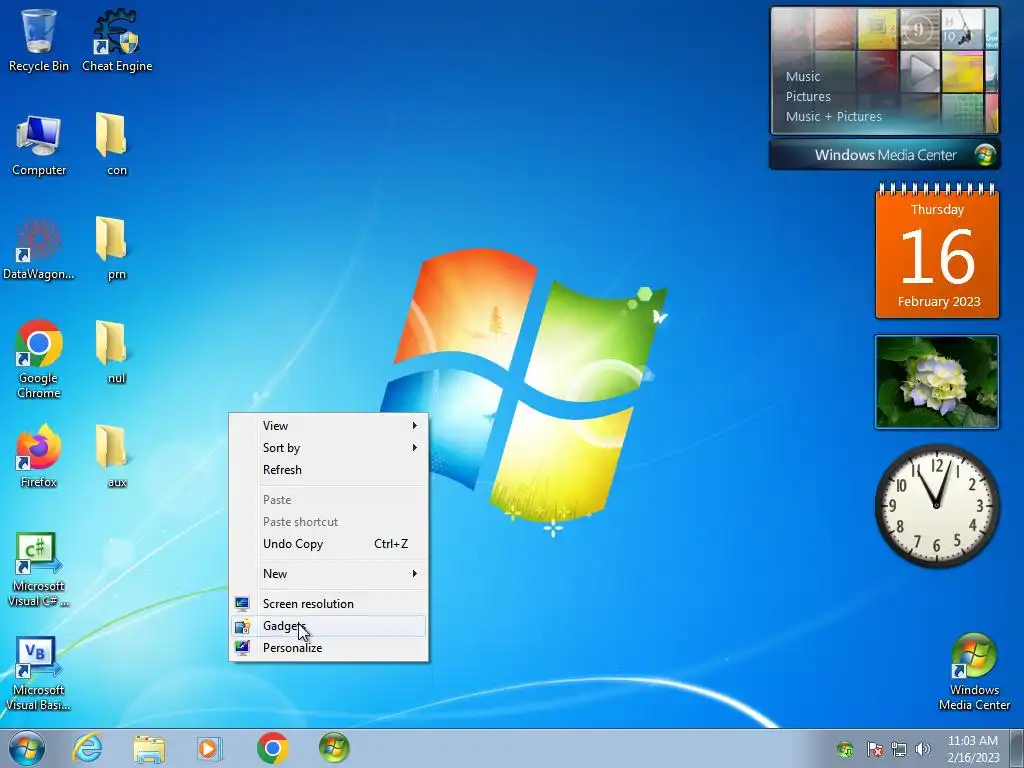1024x768 pixels.
Task: Open the Start menu orb
Action: [27, 748]
